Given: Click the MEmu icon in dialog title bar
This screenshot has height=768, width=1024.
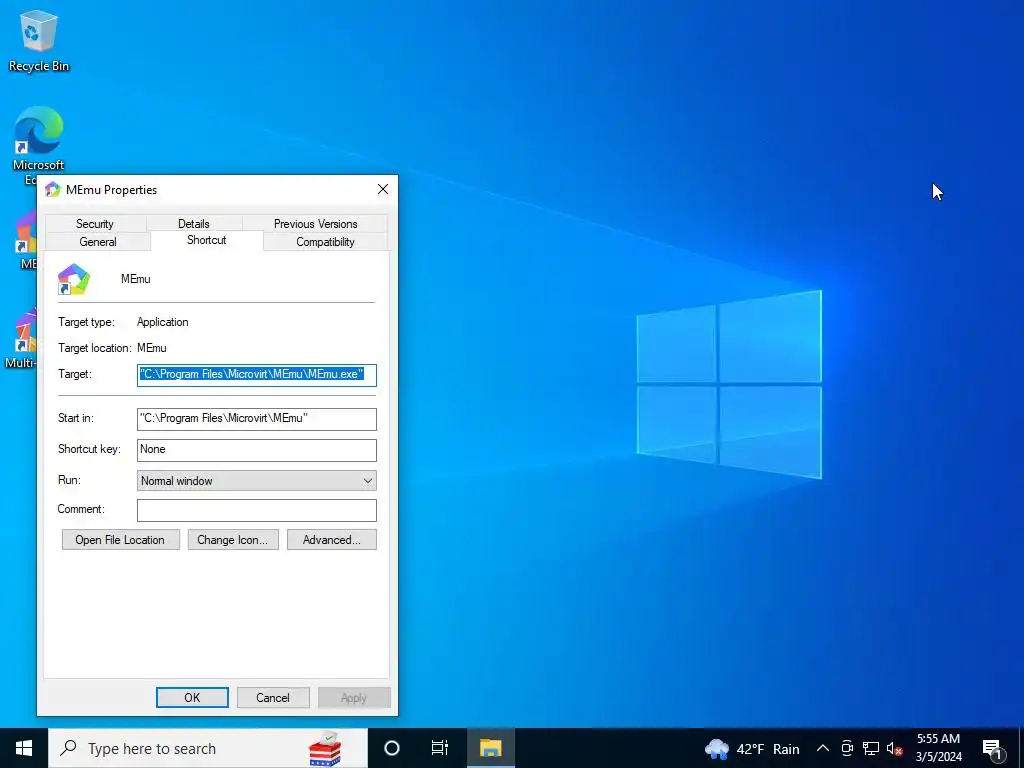Looking at the screenshot, I should [x=52, y=190].
